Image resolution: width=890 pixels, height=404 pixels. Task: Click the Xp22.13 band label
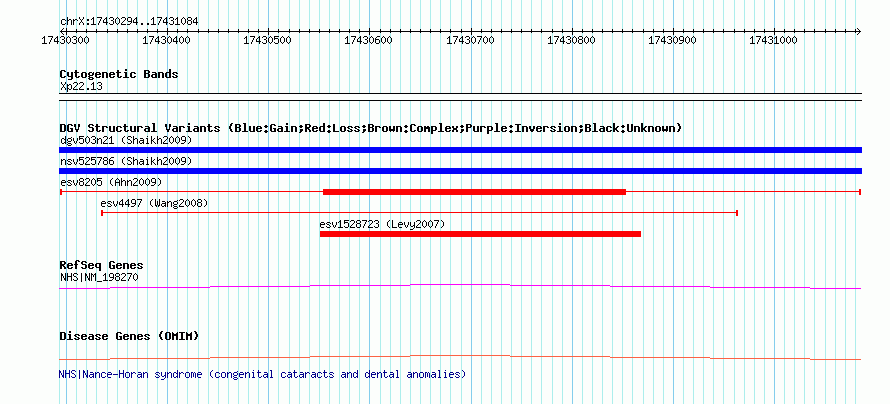pyautogui.click(x=81, y=87)
